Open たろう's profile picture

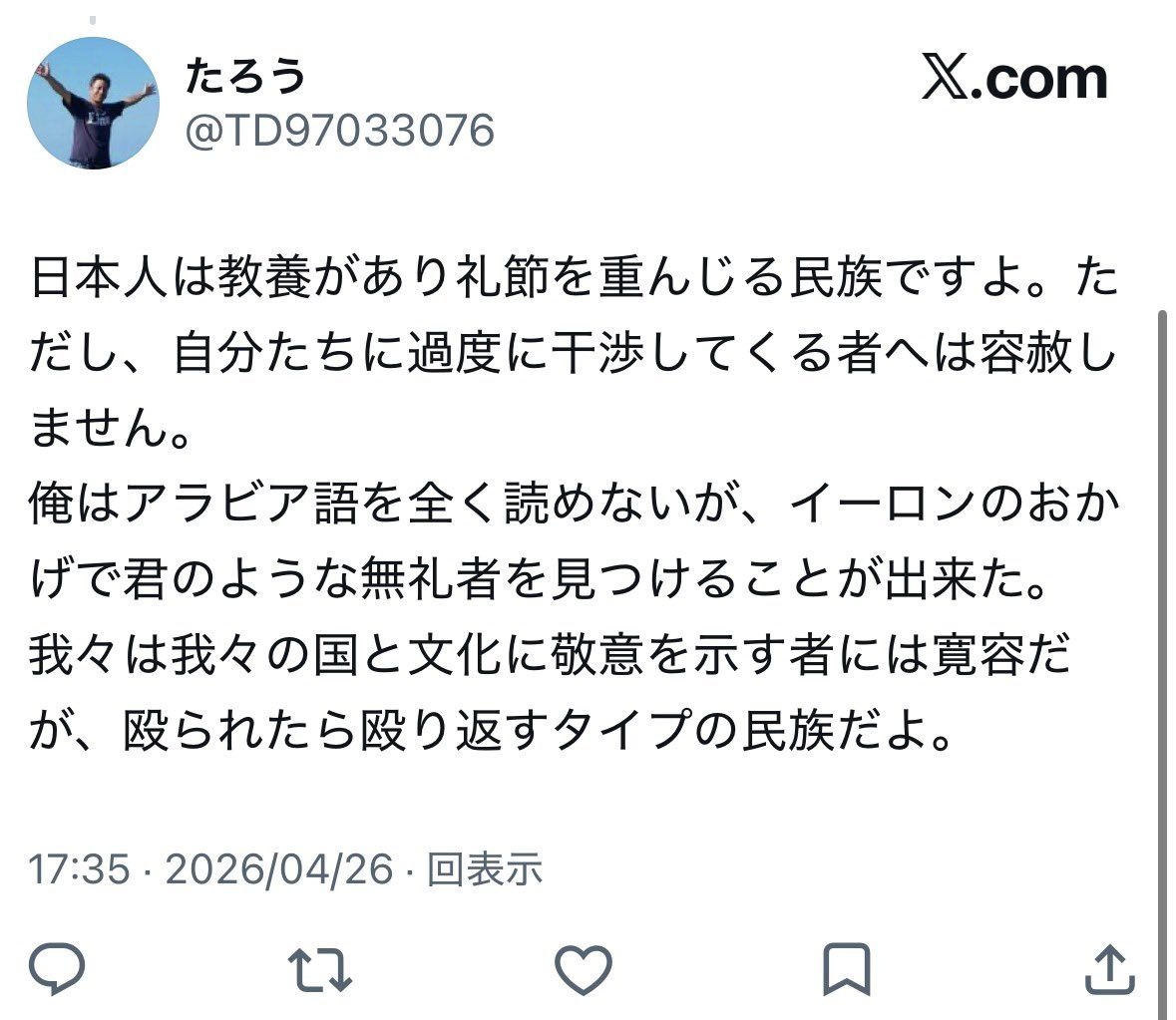[x=93, y=103]
